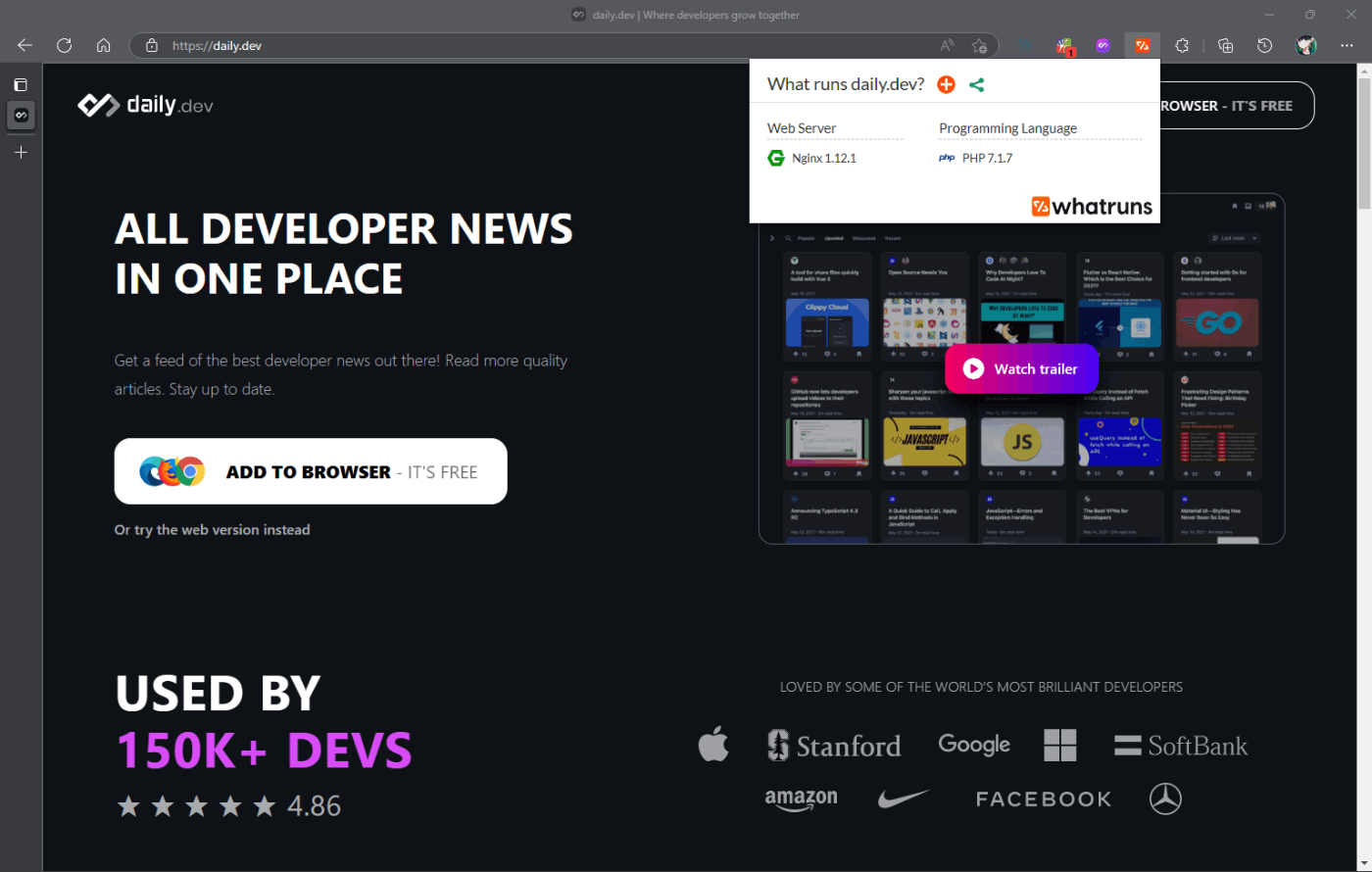Click the Nginx logo icon
The image size is (1372, 872).
(x=775, y=158)
